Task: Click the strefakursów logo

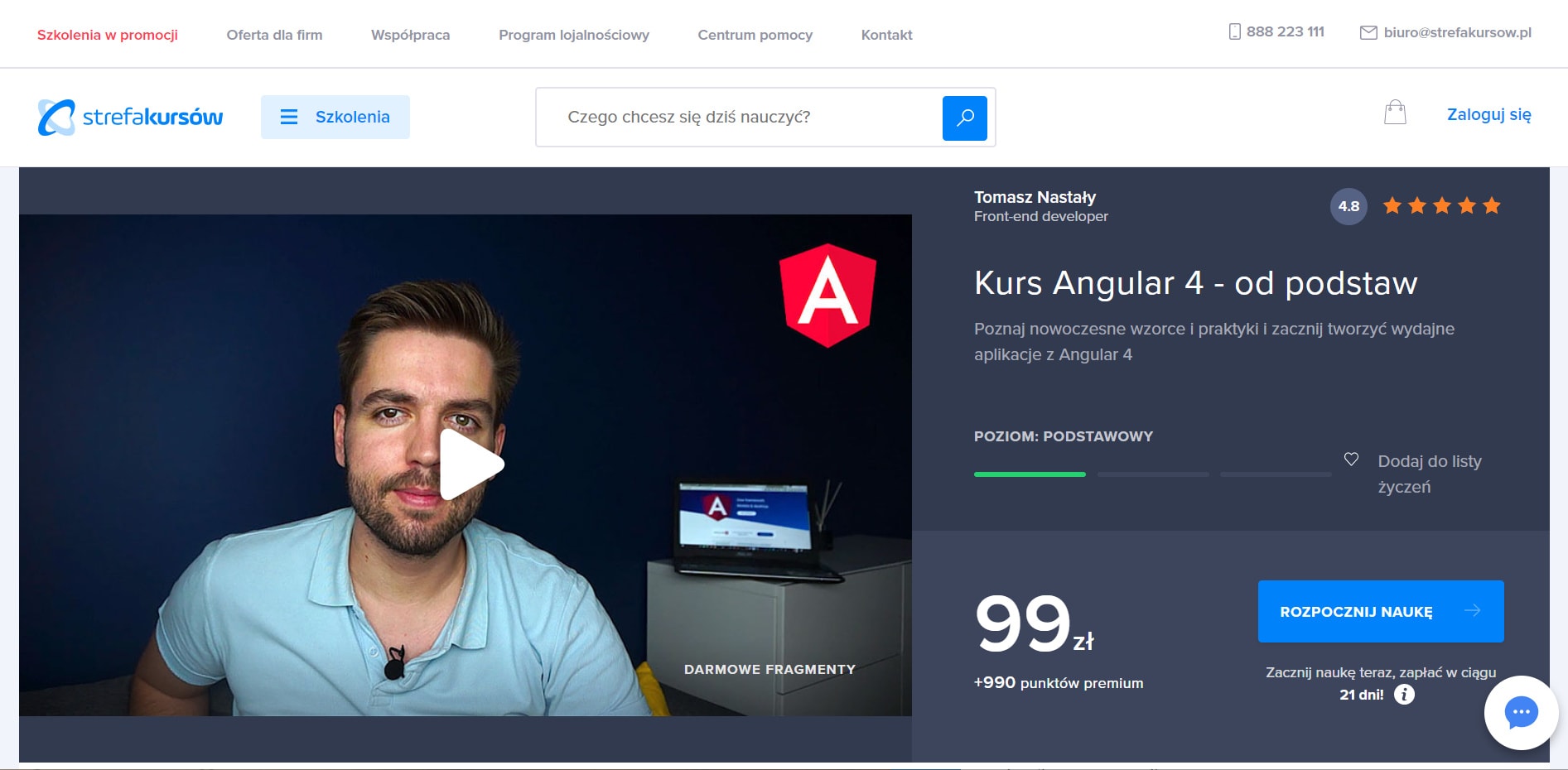Action: click(130, 117)
